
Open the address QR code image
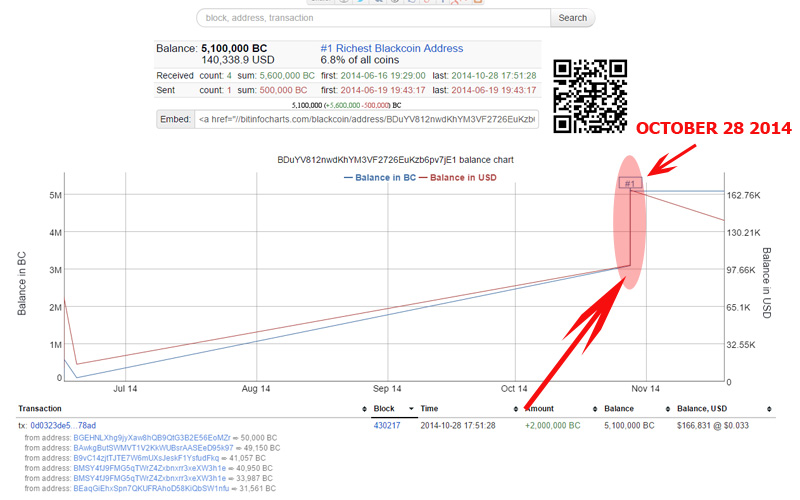pos(590,96)
